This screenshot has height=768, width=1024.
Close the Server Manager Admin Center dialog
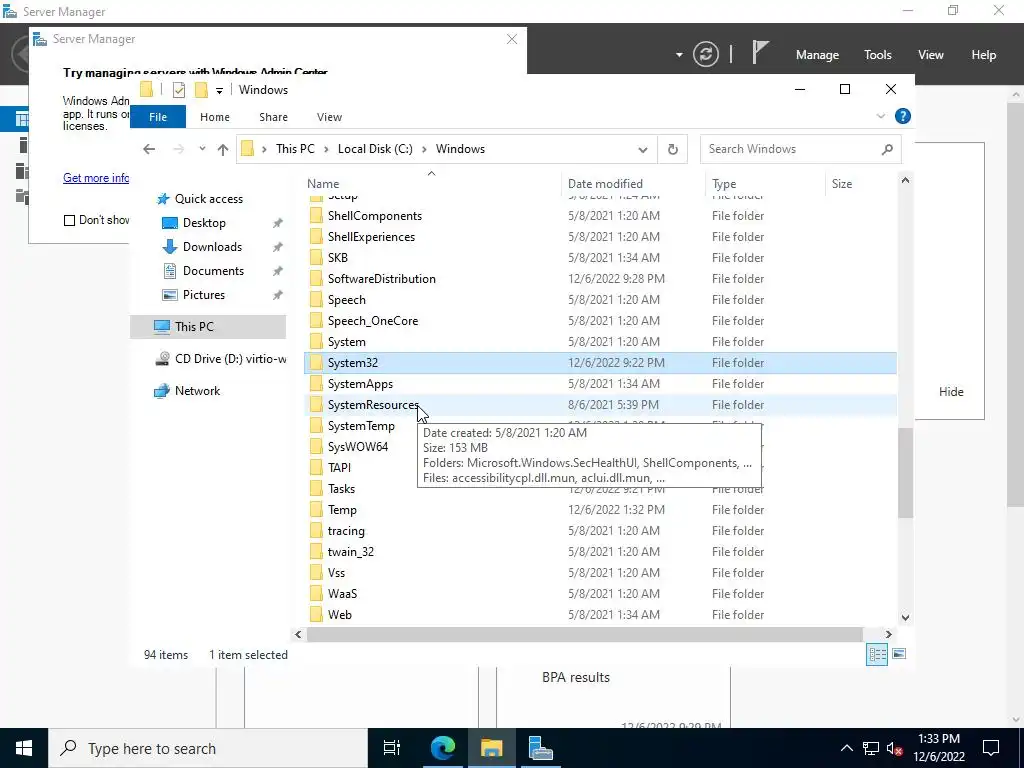point(512,39)
